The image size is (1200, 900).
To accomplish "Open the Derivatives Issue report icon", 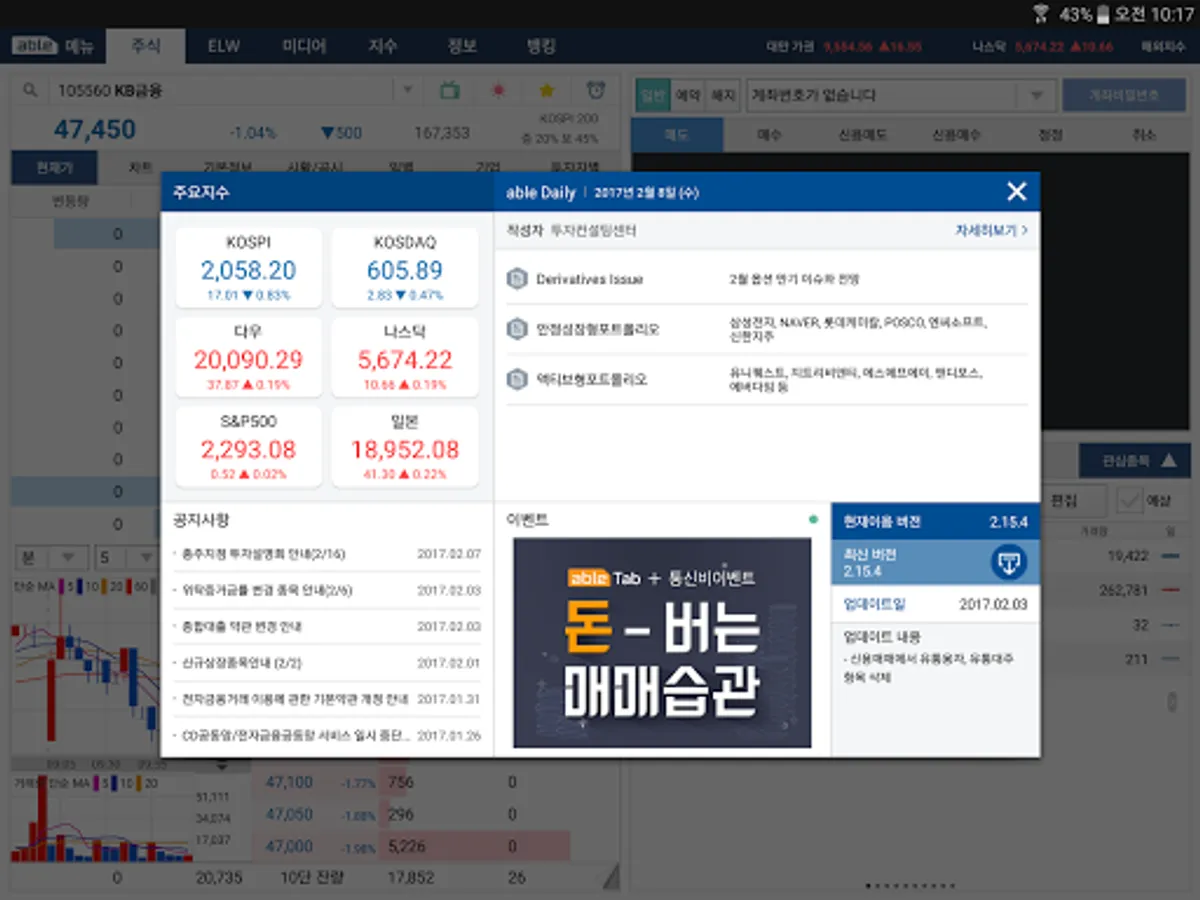I will point(517,279).
